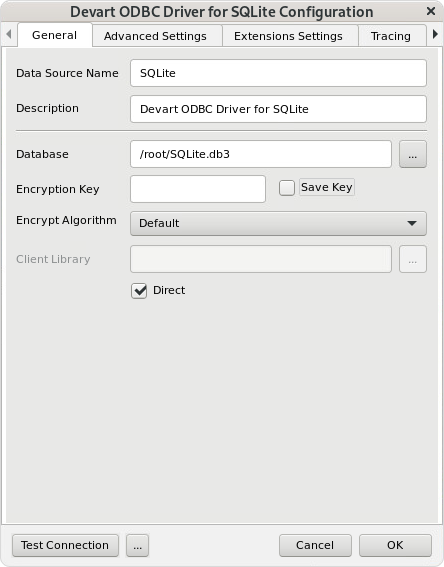The image size is (444, 567).
Task: Edit the Database path field
Action: point(261,154)
